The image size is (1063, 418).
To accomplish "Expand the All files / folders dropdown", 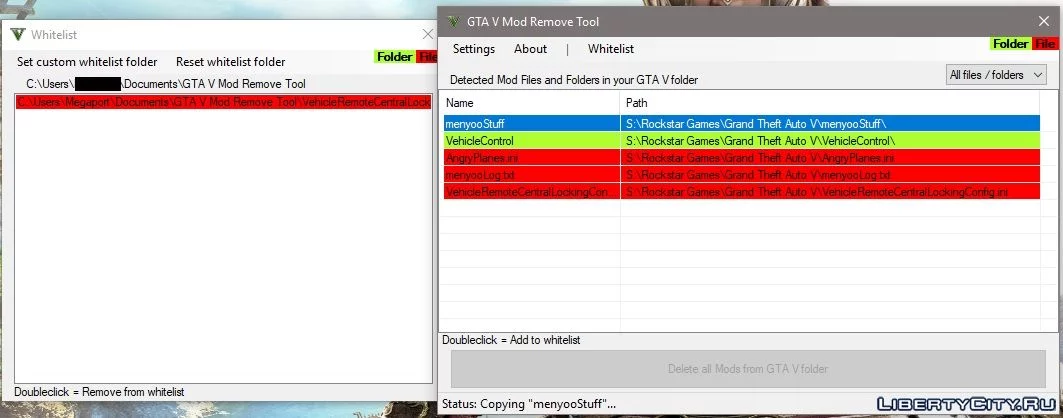I will (996, 75).
